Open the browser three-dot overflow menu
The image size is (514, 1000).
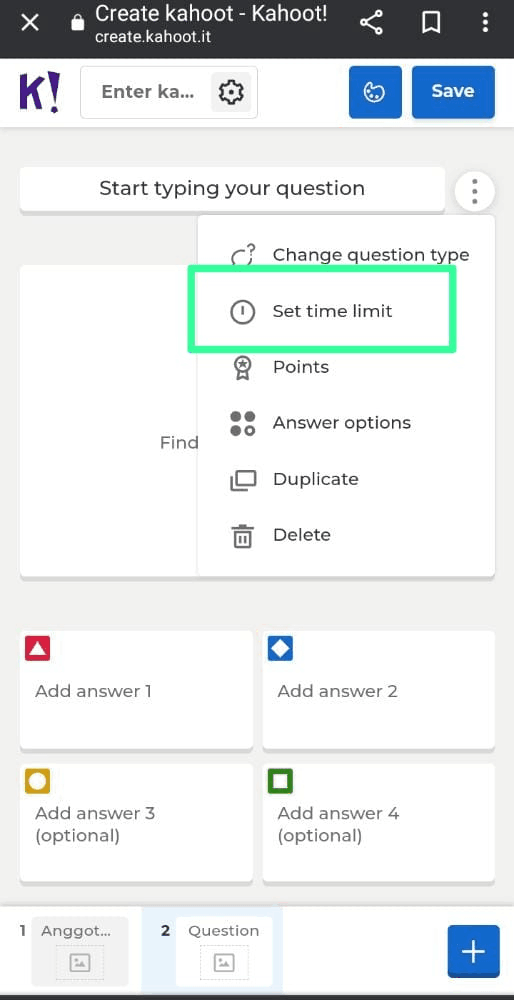pyautogui.click(x=485, y=23)
